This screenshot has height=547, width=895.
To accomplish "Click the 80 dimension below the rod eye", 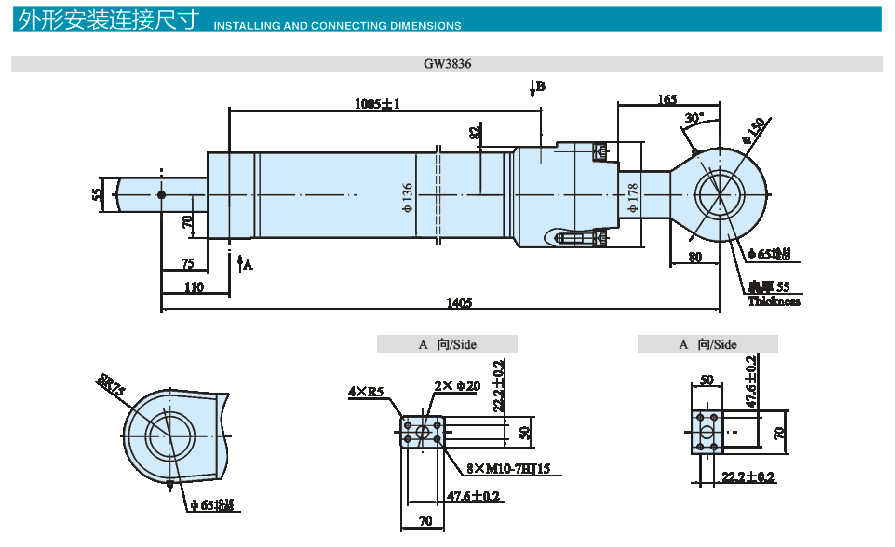I will coord(694,257).
